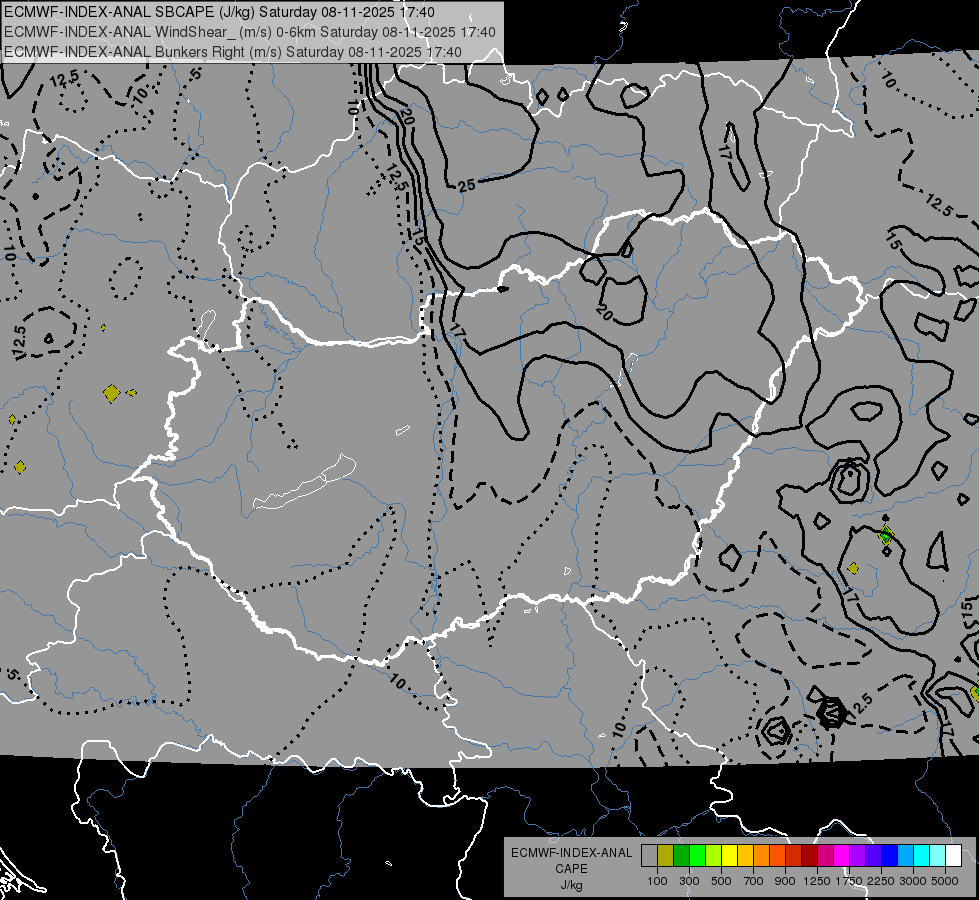Pick the brick red swatch right of 900
Screen dimensions: 979x900
click(794, 855)
